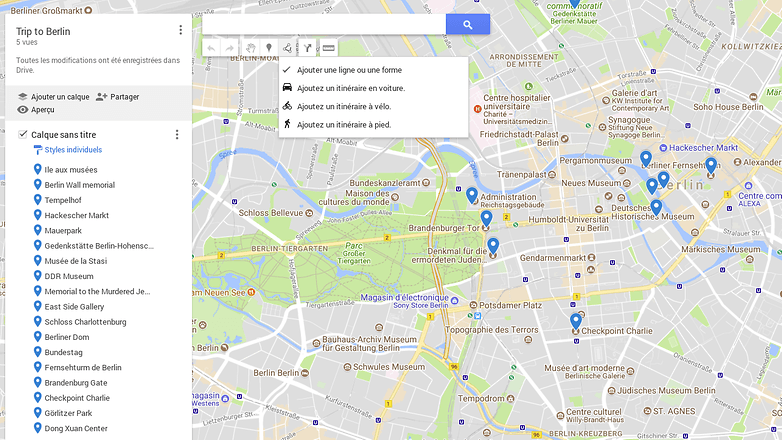Select Musée de la Stasi item
The width and height of the screenshot is (782, 440).
[75, 261]
